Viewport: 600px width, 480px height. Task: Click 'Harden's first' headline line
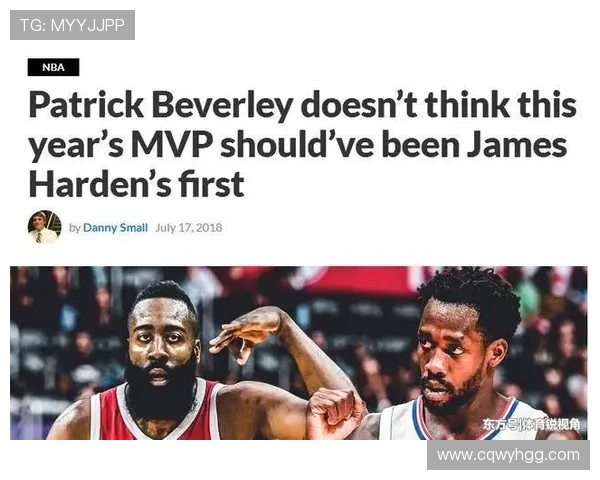(136, 184)
